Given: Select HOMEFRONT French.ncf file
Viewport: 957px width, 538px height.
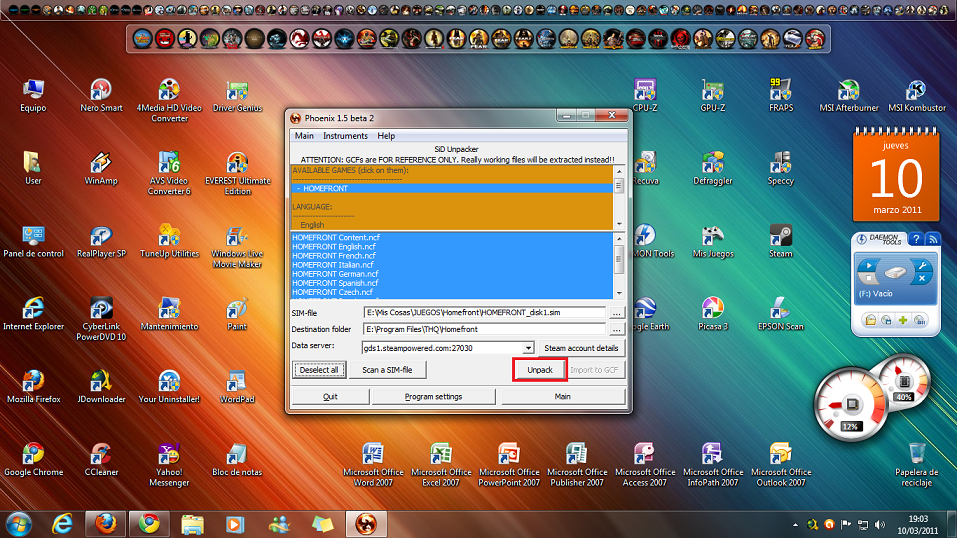Looking at the screenshot, I should (334, 256).
